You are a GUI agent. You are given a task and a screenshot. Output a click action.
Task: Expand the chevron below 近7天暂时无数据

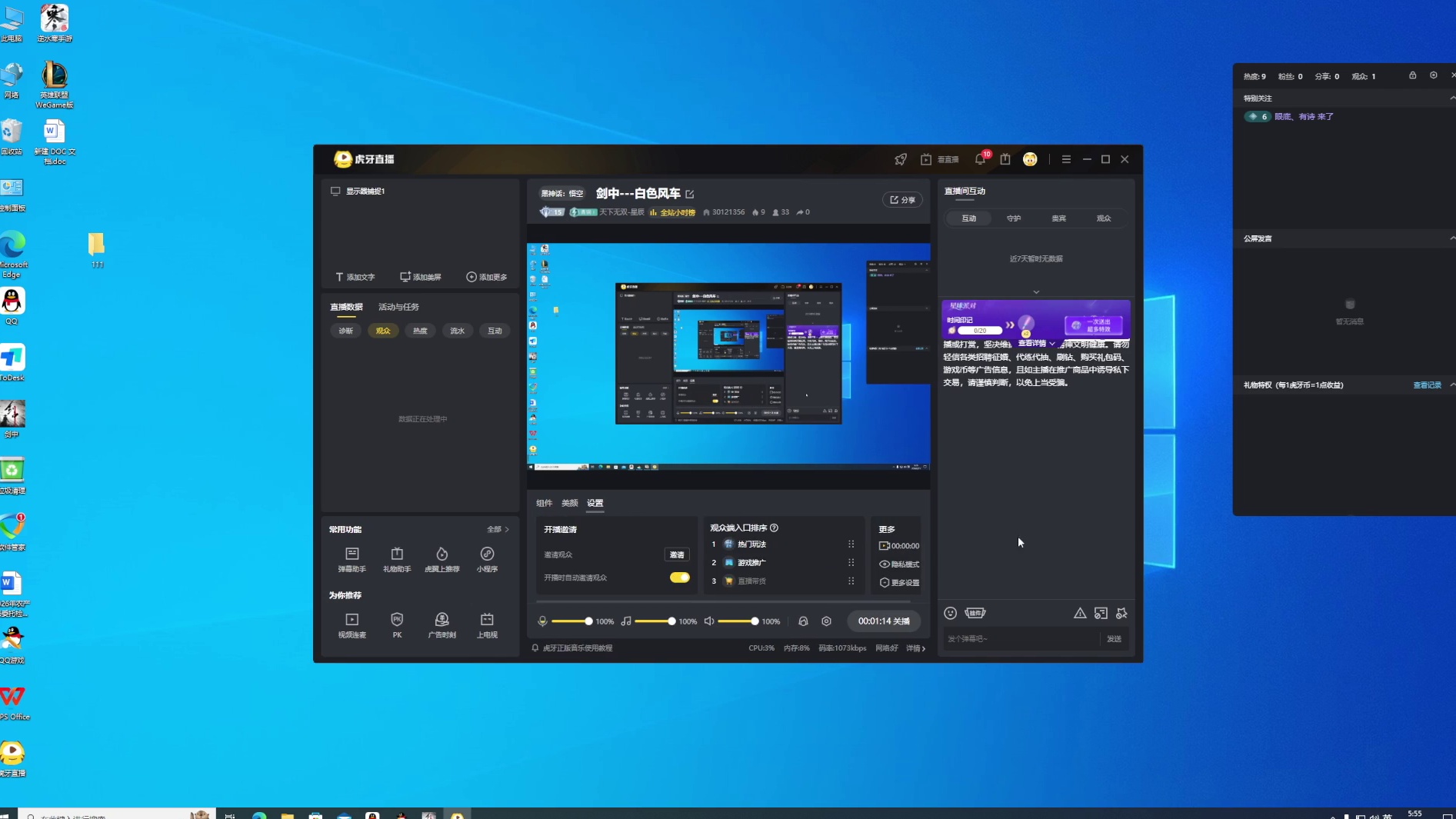1036,292
